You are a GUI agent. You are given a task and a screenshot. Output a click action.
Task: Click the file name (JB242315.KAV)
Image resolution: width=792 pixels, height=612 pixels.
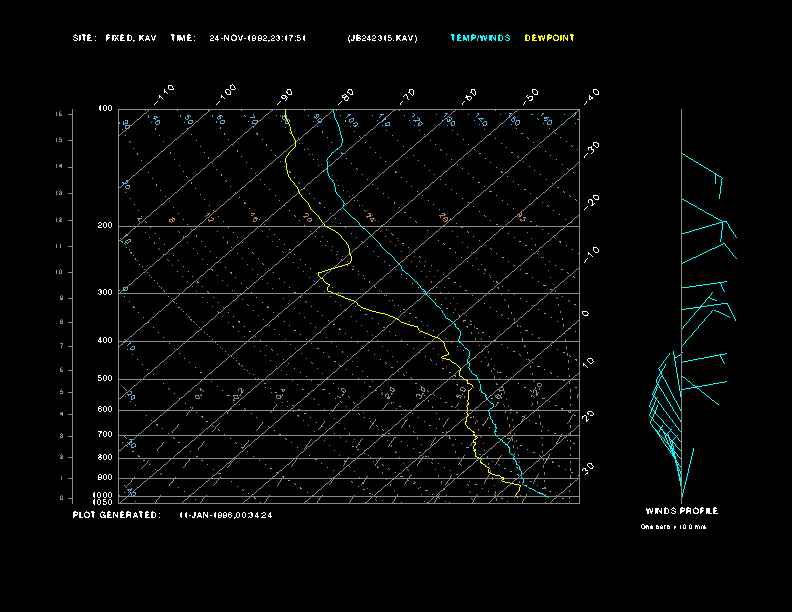pyautogui.click(x=383, y=38)
